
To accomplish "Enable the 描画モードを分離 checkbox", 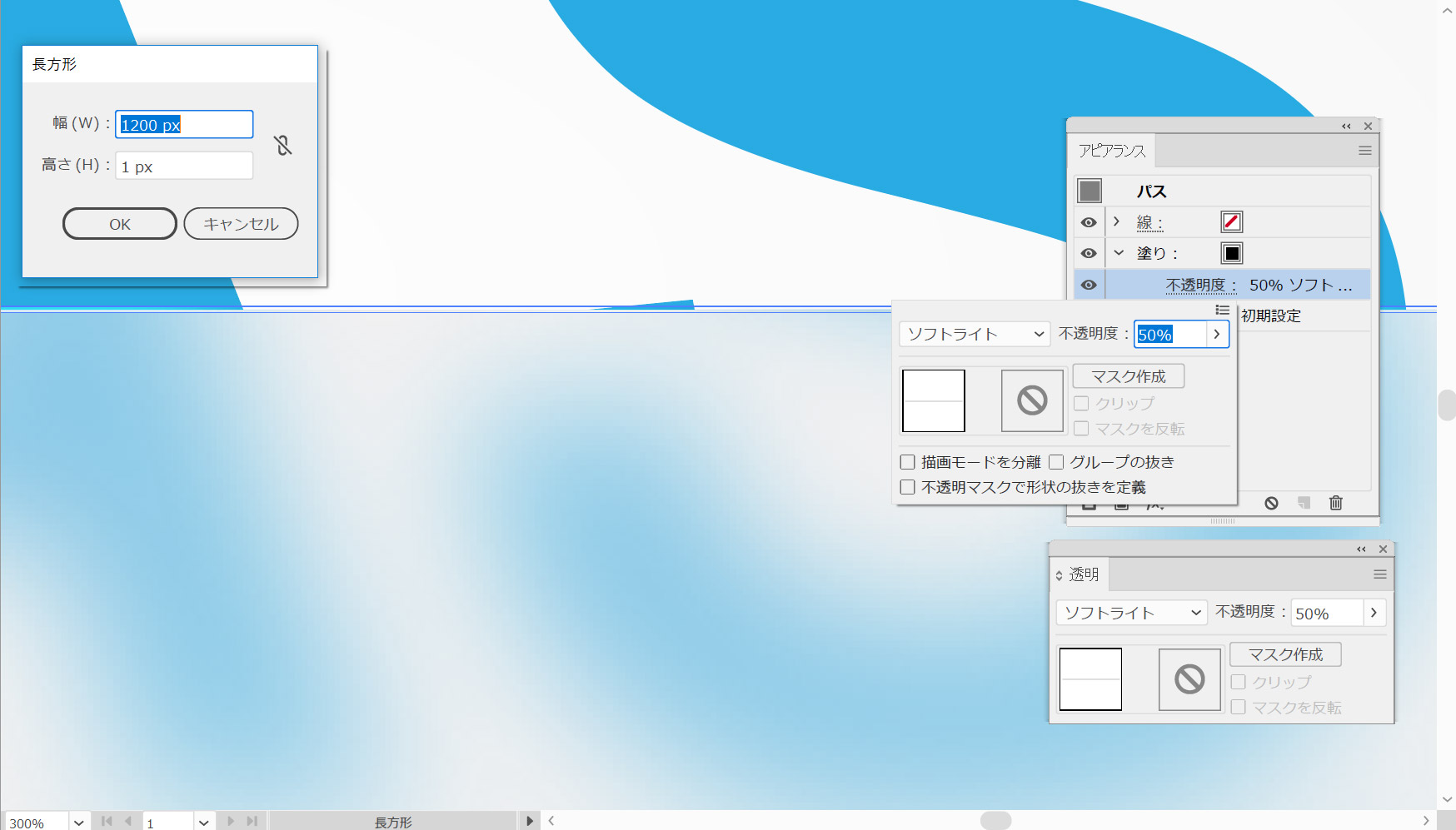I will pyautogui.click(x=908, y=462).
